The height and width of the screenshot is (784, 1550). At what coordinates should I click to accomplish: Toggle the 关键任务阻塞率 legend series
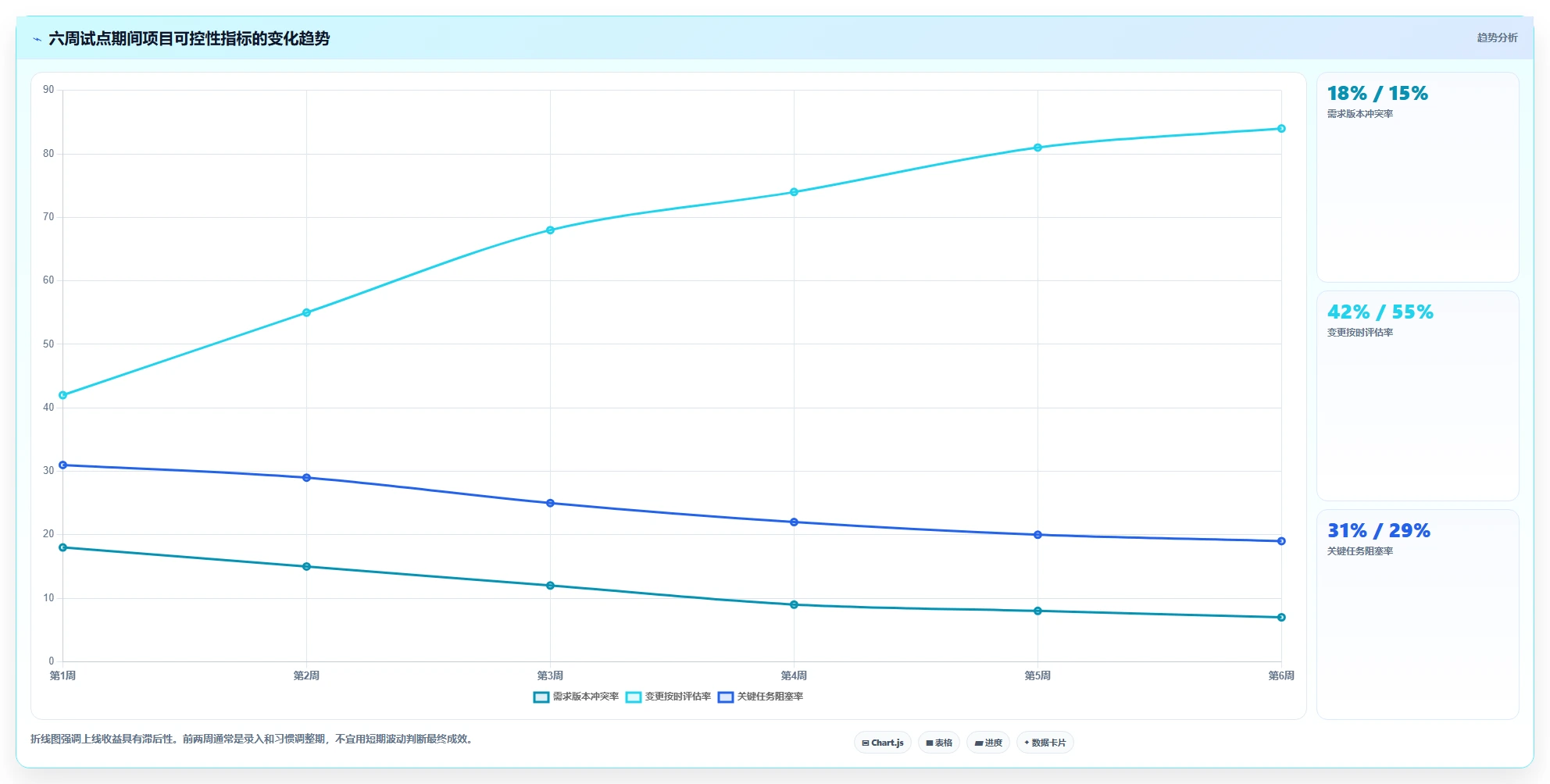[760, 697]
